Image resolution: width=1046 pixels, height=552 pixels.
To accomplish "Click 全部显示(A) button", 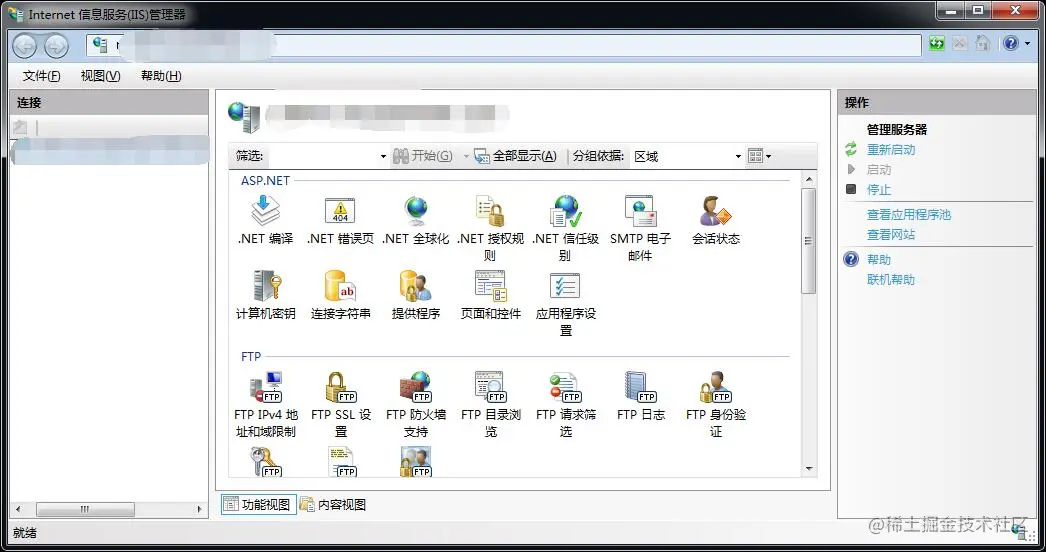I will [x=516, y=156].
